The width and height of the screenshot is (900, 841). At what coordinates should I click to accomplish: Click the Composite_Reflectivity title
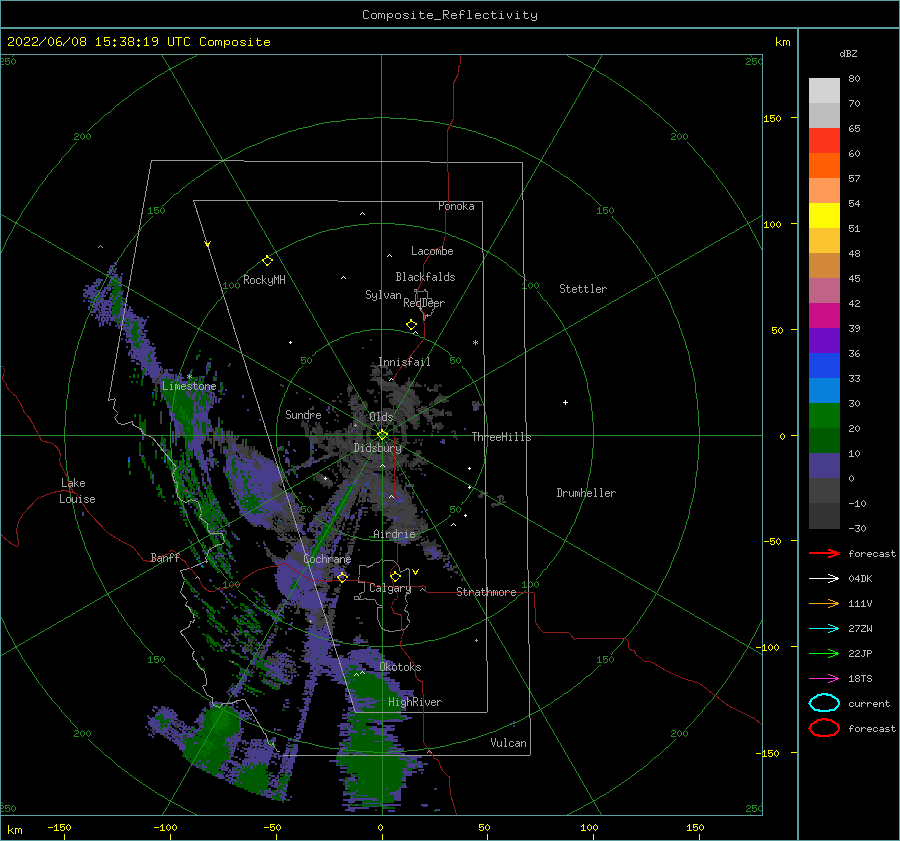pos(450,15)
